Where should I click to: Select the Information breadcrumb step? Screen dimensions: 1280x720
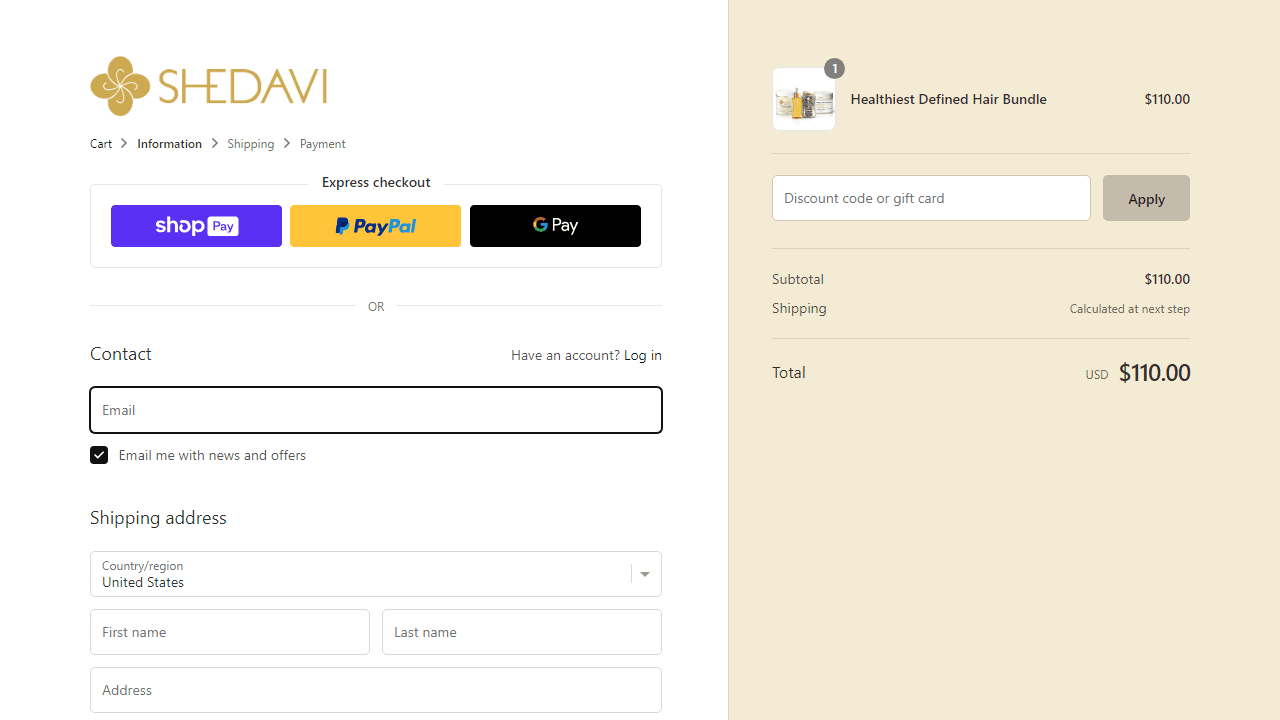point(169,144)
